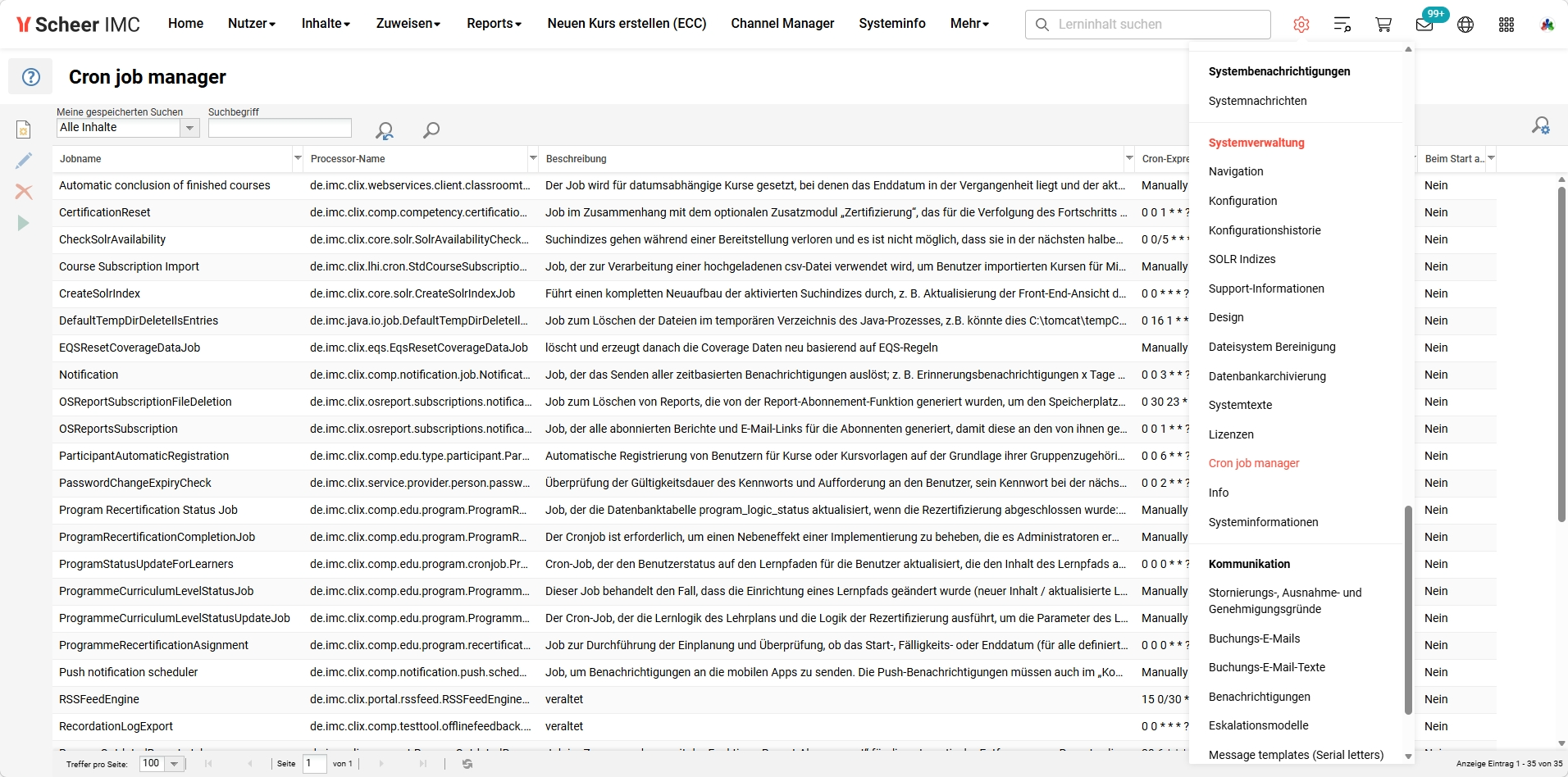
Task: Click the pencil edit icon in sidebar
Action: click(24, 161)
